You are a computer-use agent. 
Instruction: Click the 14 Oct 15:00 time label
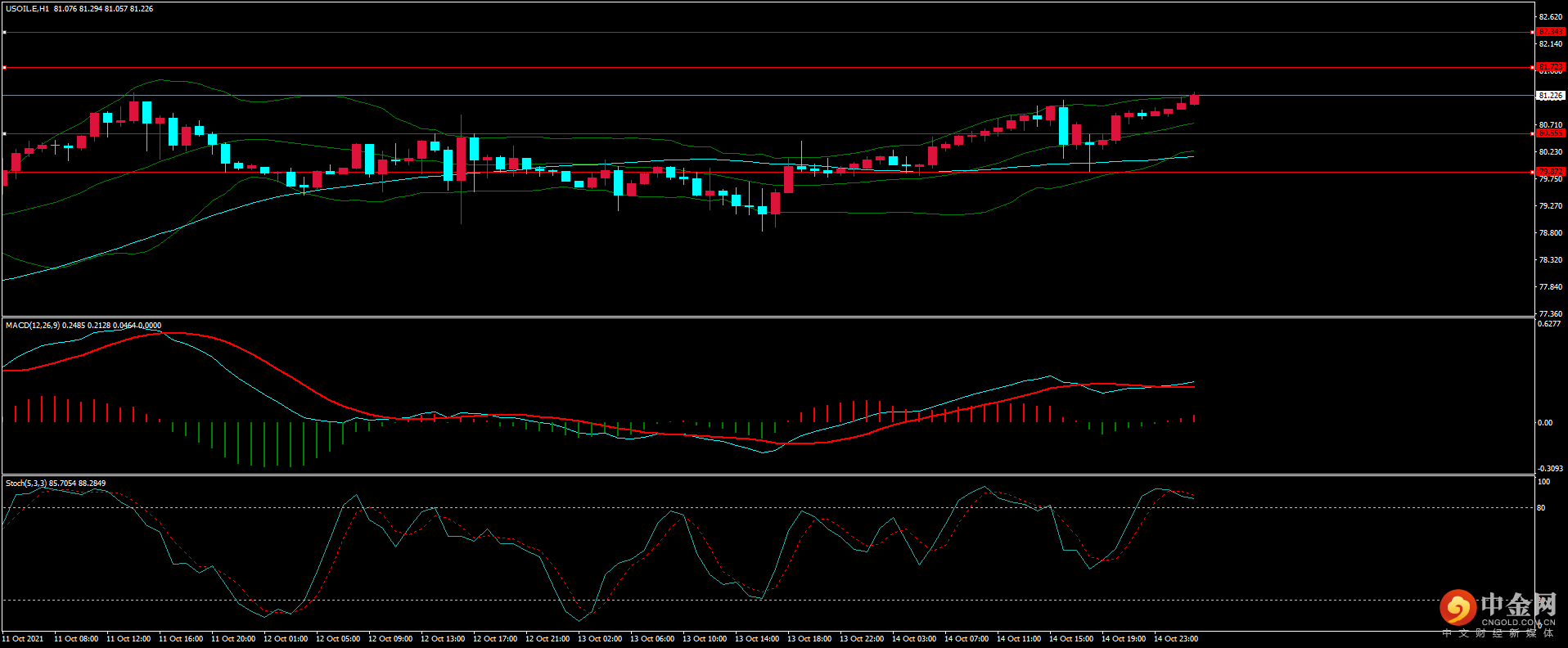[x=1071, y=639]
